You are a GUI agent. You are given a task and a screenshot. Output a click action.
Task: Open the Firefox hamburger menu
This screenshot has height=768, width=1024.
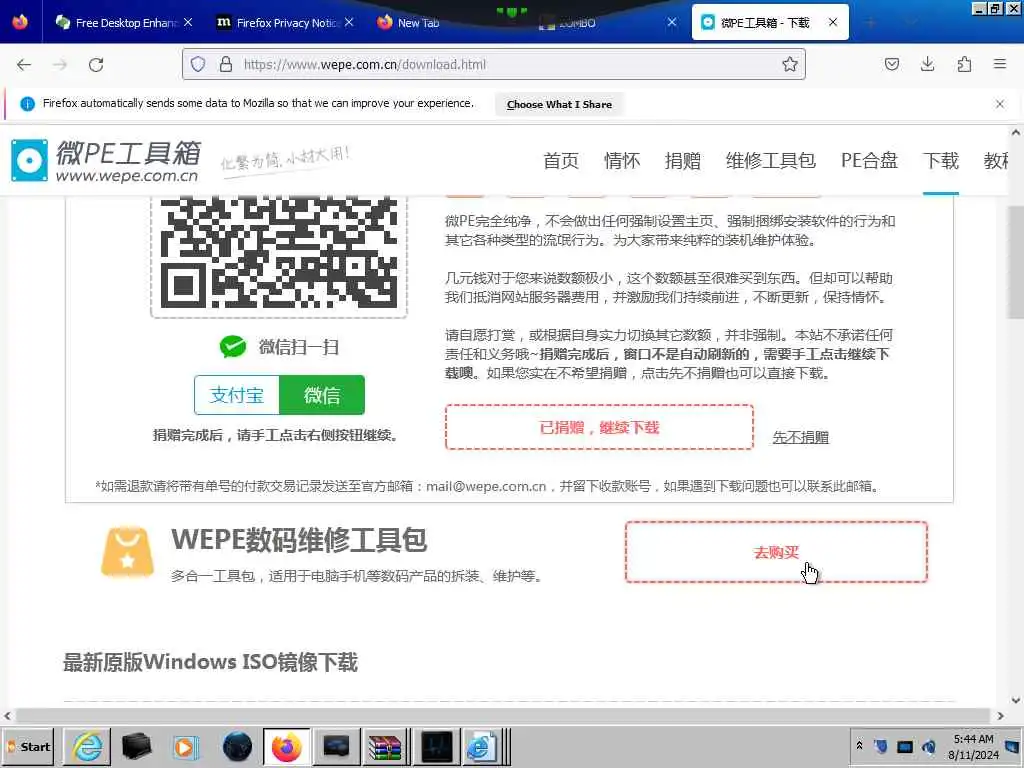(x=1000, y=64)
